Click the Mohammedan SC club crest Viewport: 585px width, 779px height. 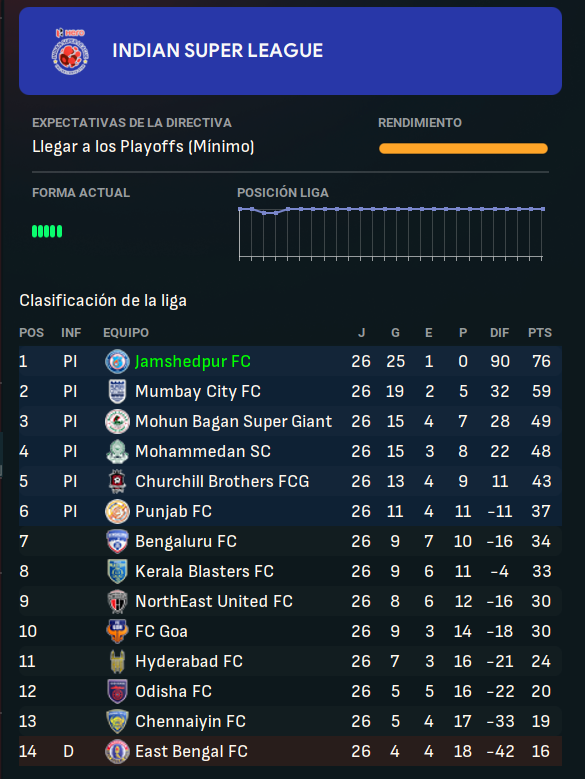click(x=117, y=451)
